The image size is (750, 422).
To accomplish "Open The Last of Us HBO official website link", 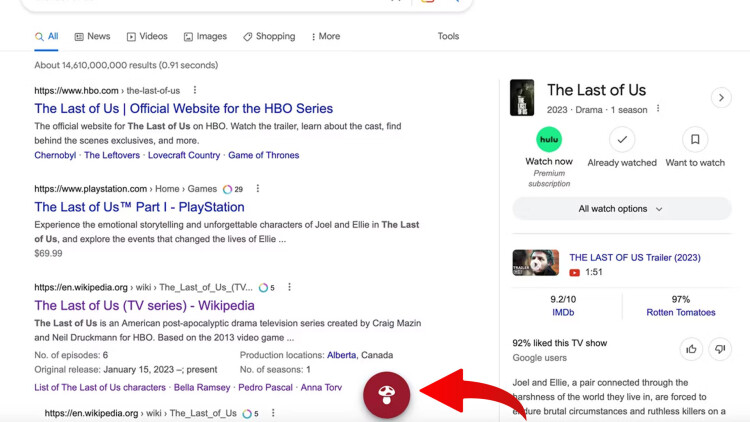I will click(184, 109).
